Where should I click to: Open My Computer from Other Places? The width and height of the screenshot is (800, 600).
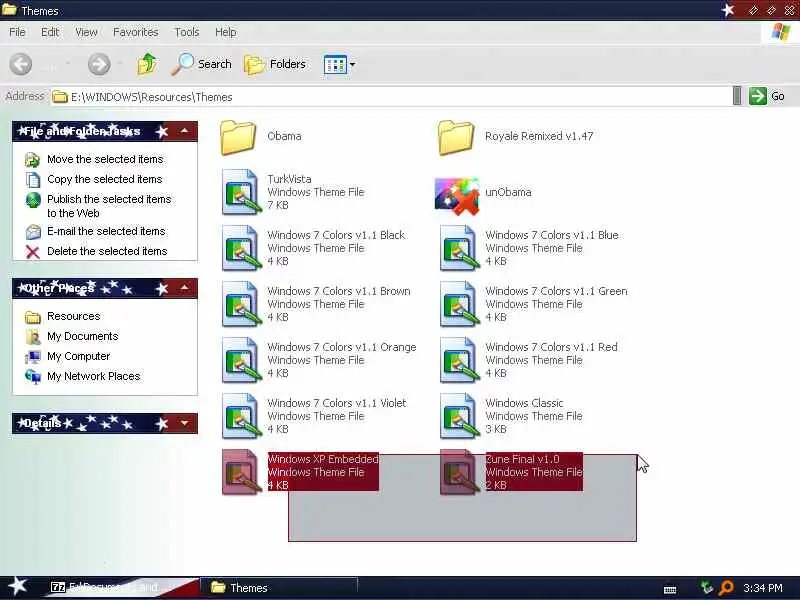79,356
